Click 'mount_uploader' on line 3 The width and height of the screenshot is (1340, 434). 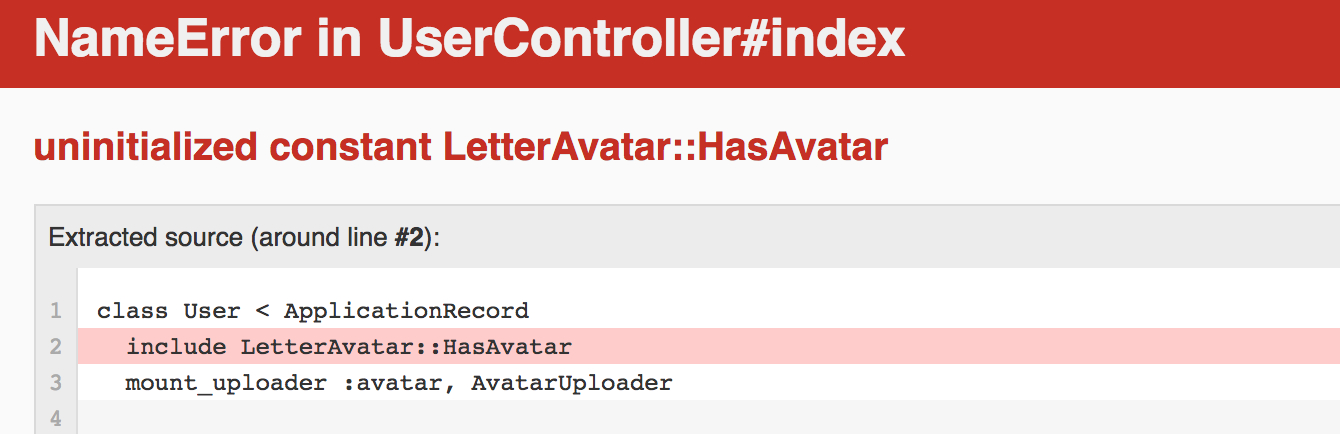point(226,383)
